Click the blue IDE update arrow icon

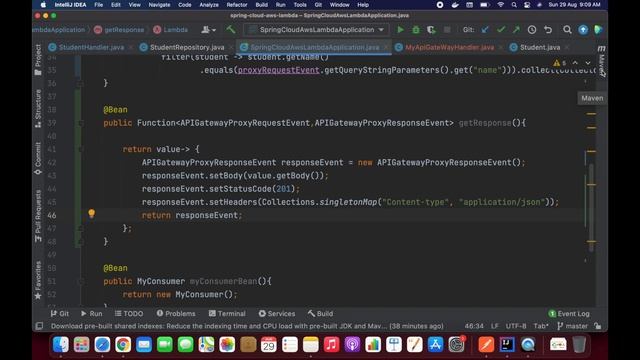583,30
